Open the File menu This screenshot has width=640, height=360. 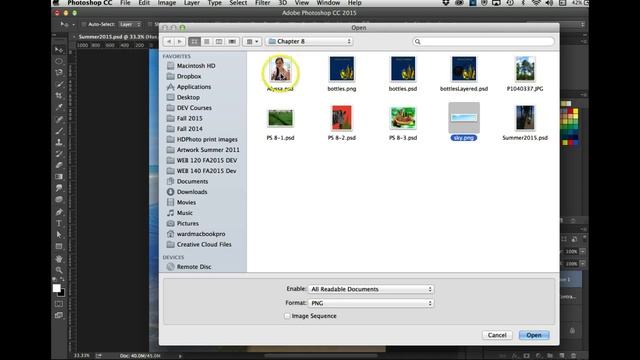tap(125, 3)
